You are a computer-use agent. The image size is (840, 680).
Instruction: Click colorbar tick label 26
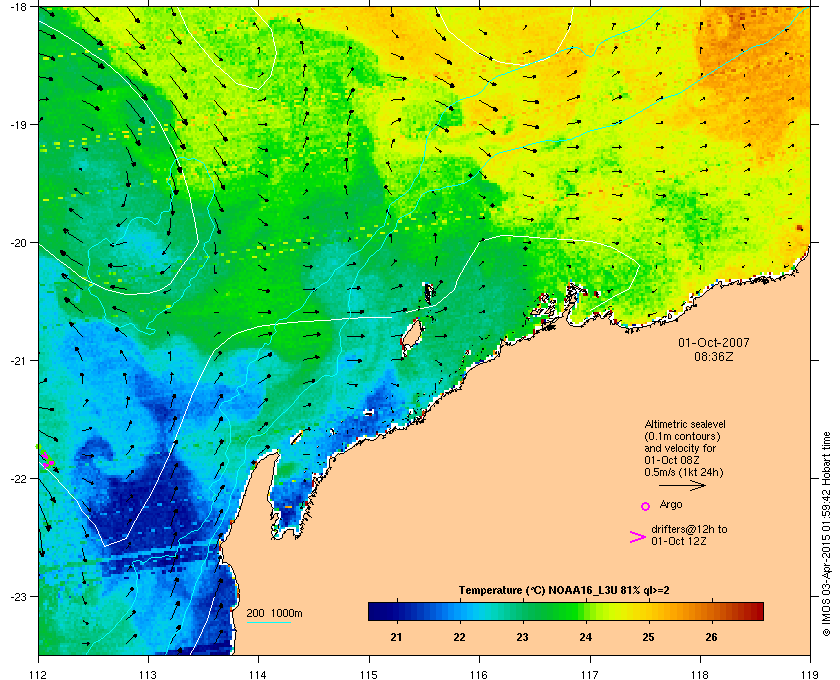pyautogui.click(x=711, y=637)
